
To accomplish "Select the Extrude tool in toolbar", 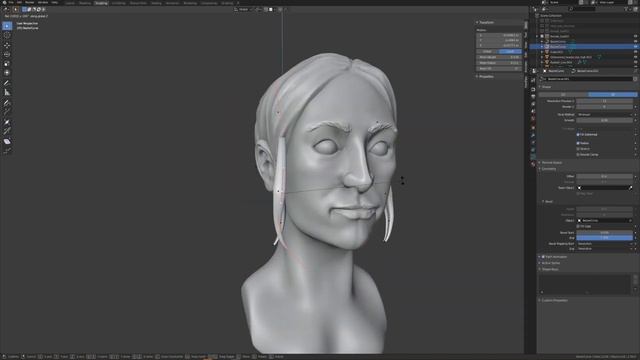I will pyautogui.click(x=7, y=112).
